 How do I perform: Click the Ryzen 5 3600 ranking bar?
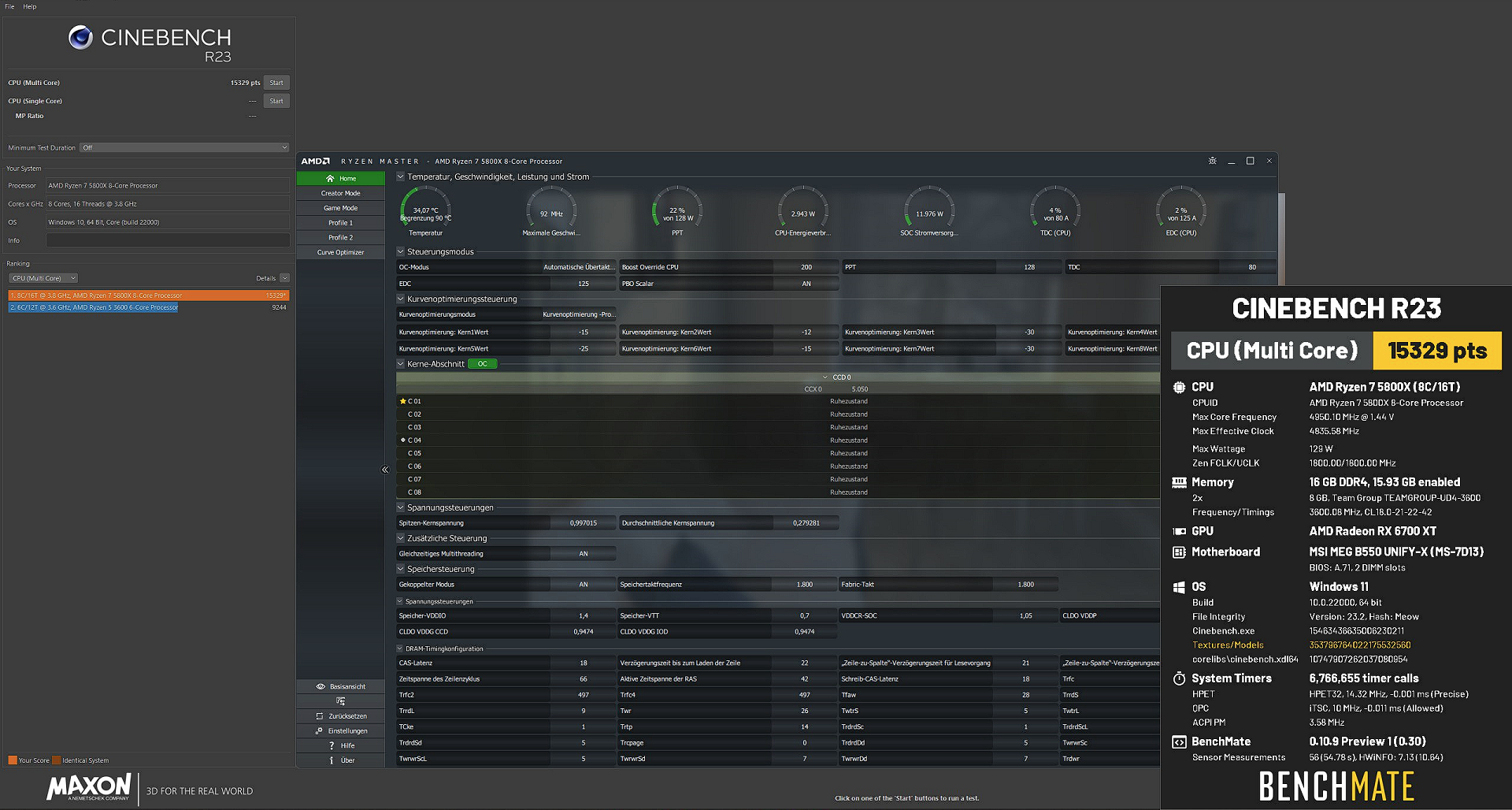(x=94, y=307)
